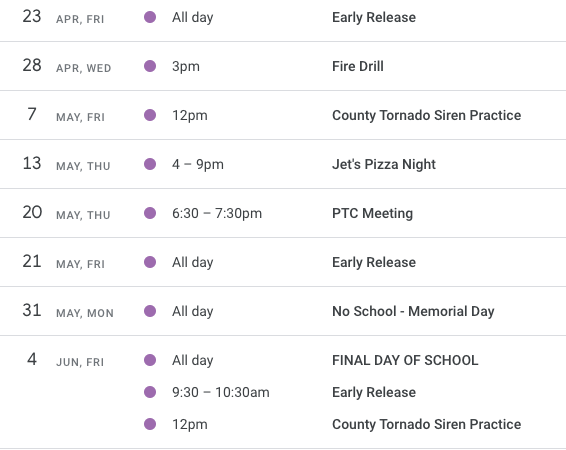Open the PTC Meeting event
Image resolution: width=566 pixels, height=450 pixels.
coord(372,213)
